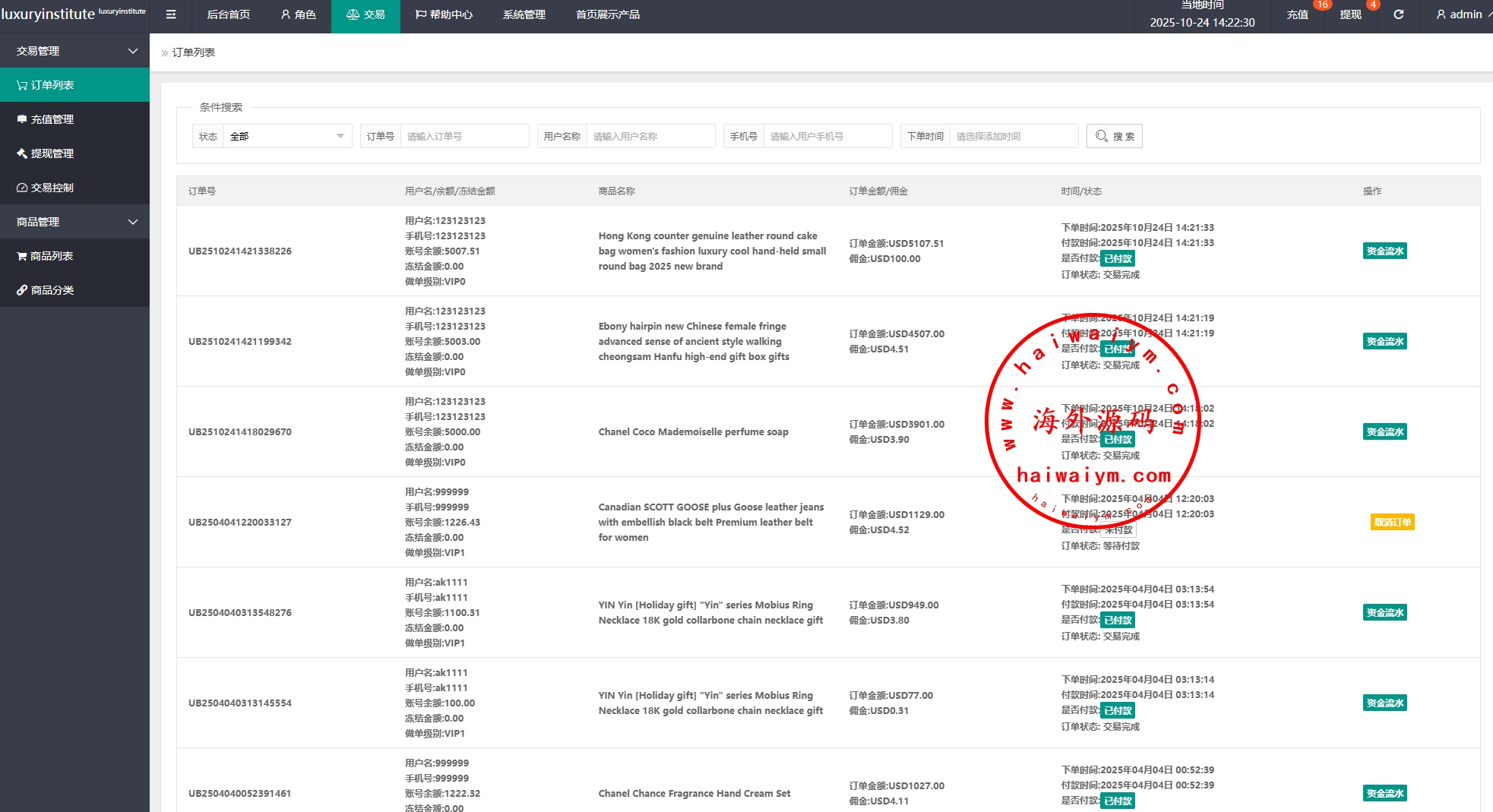Screen dimensions: 1493x812
Task: Open the 状态 filter dropdown
Action: (286, 136)
